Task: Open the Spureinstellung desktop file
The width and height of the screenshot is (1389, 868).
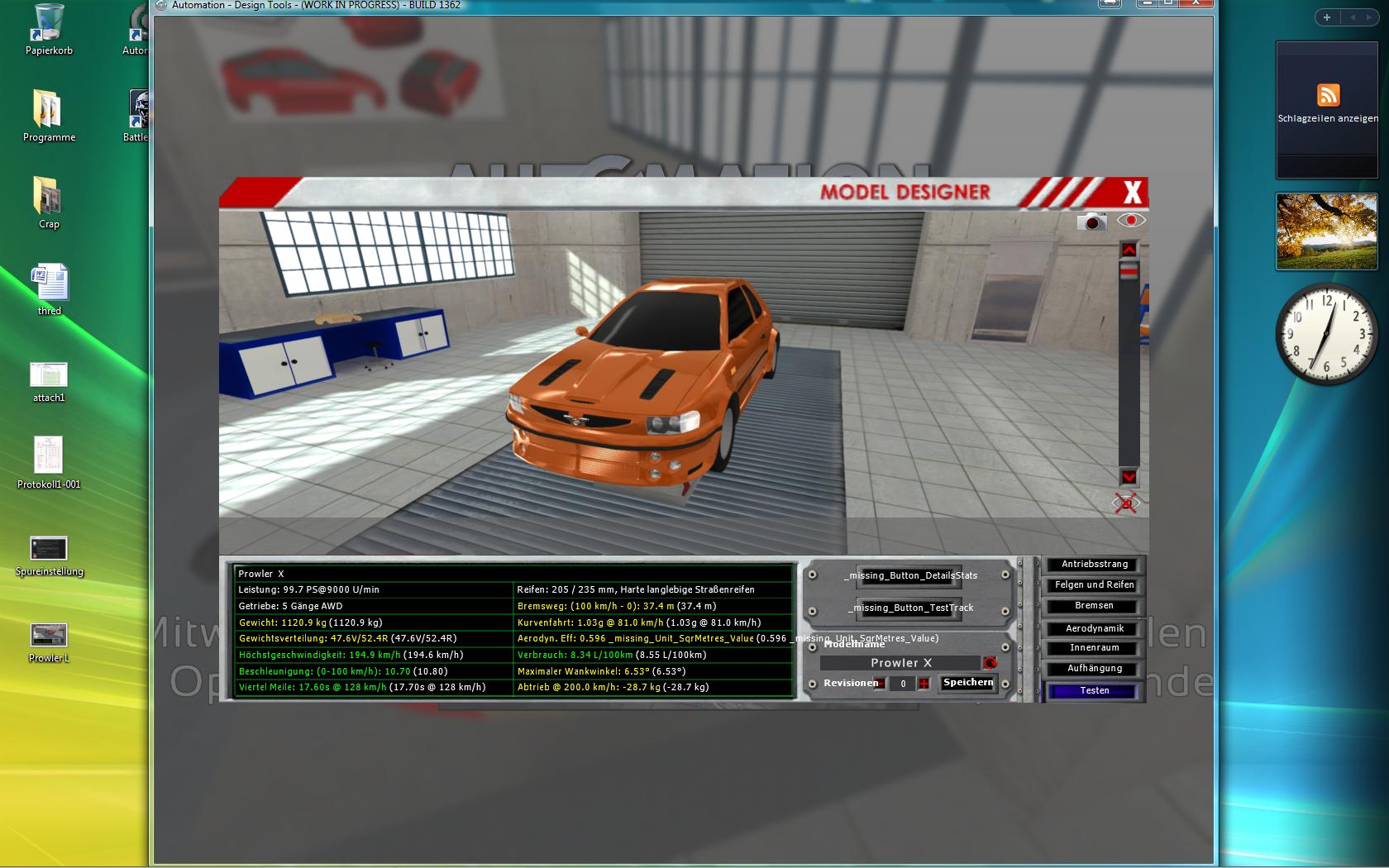Action: point(49,556)
